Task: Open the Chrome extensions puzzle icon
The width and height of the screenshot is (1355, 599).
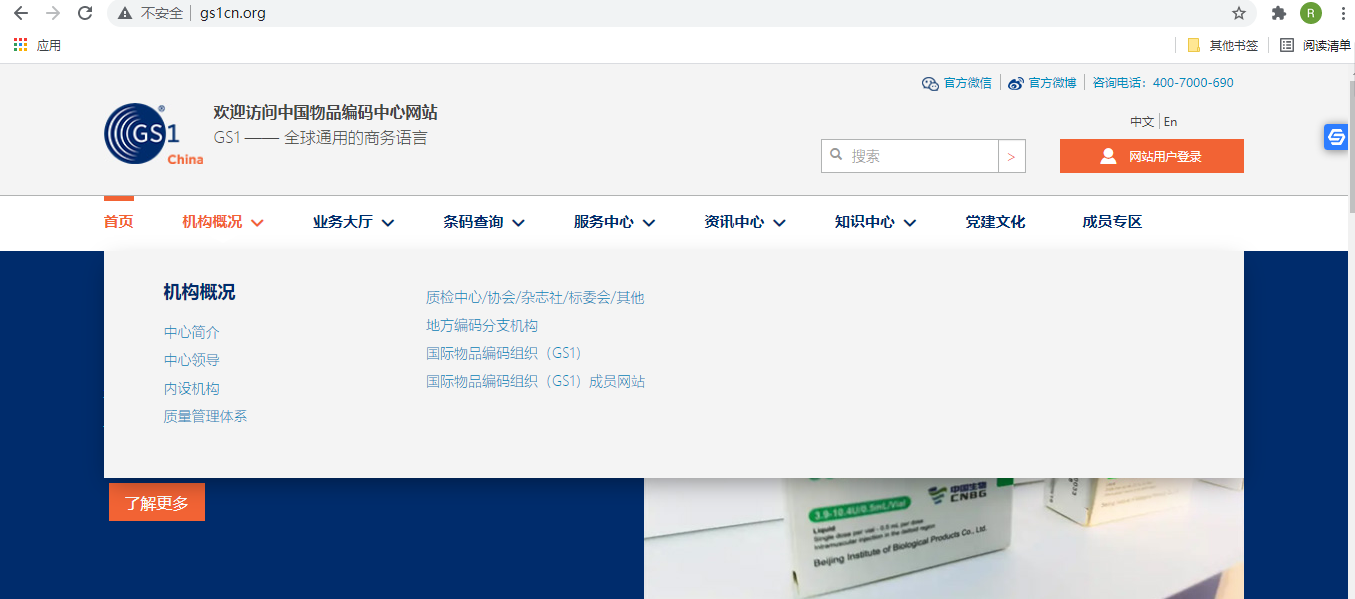Action: (x=1278, y=13)
